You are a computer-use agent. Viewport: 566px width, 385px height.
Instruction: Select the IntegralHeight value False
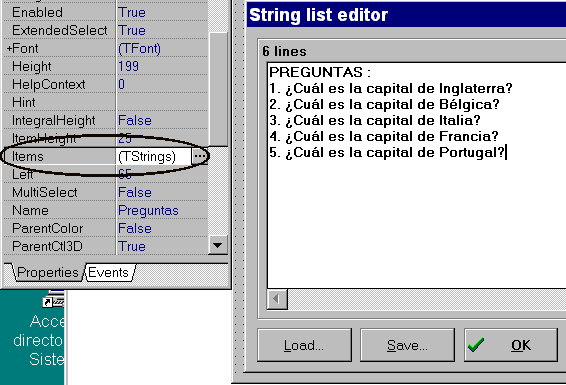162,120
